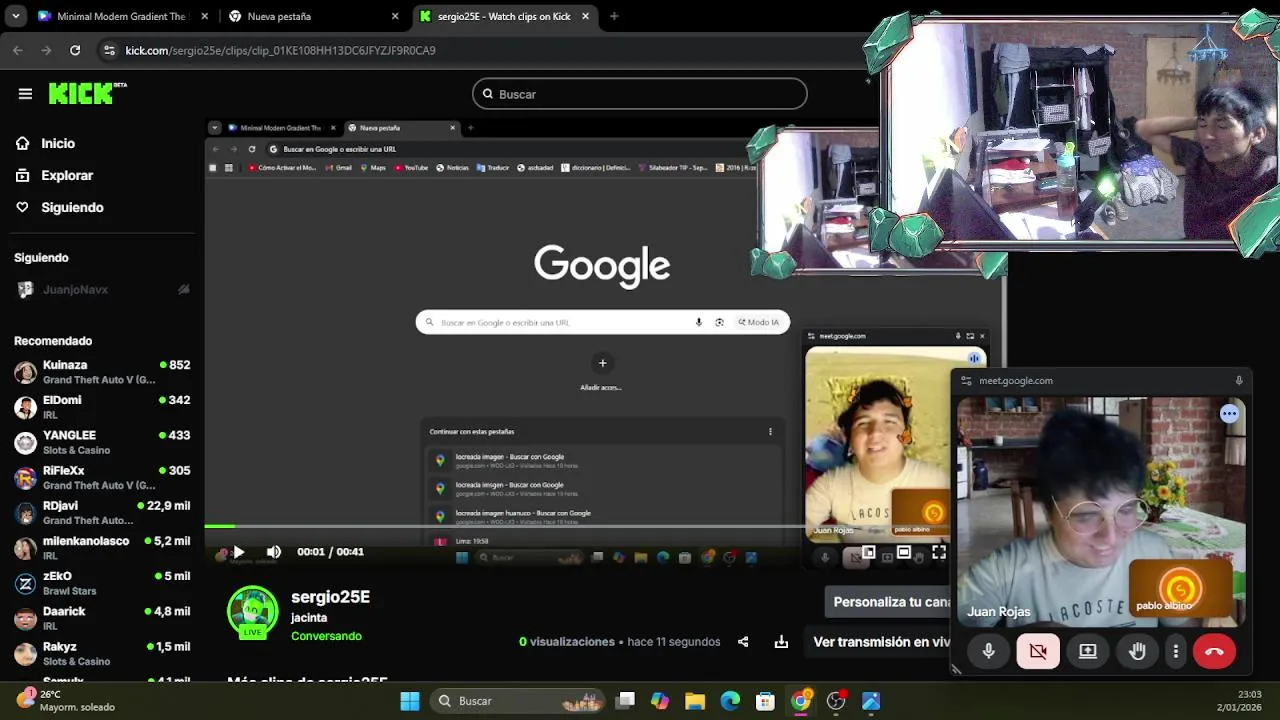Focus the Kick Buscar search field
The width and height of the screenshot is (1280, 720).
640,94
